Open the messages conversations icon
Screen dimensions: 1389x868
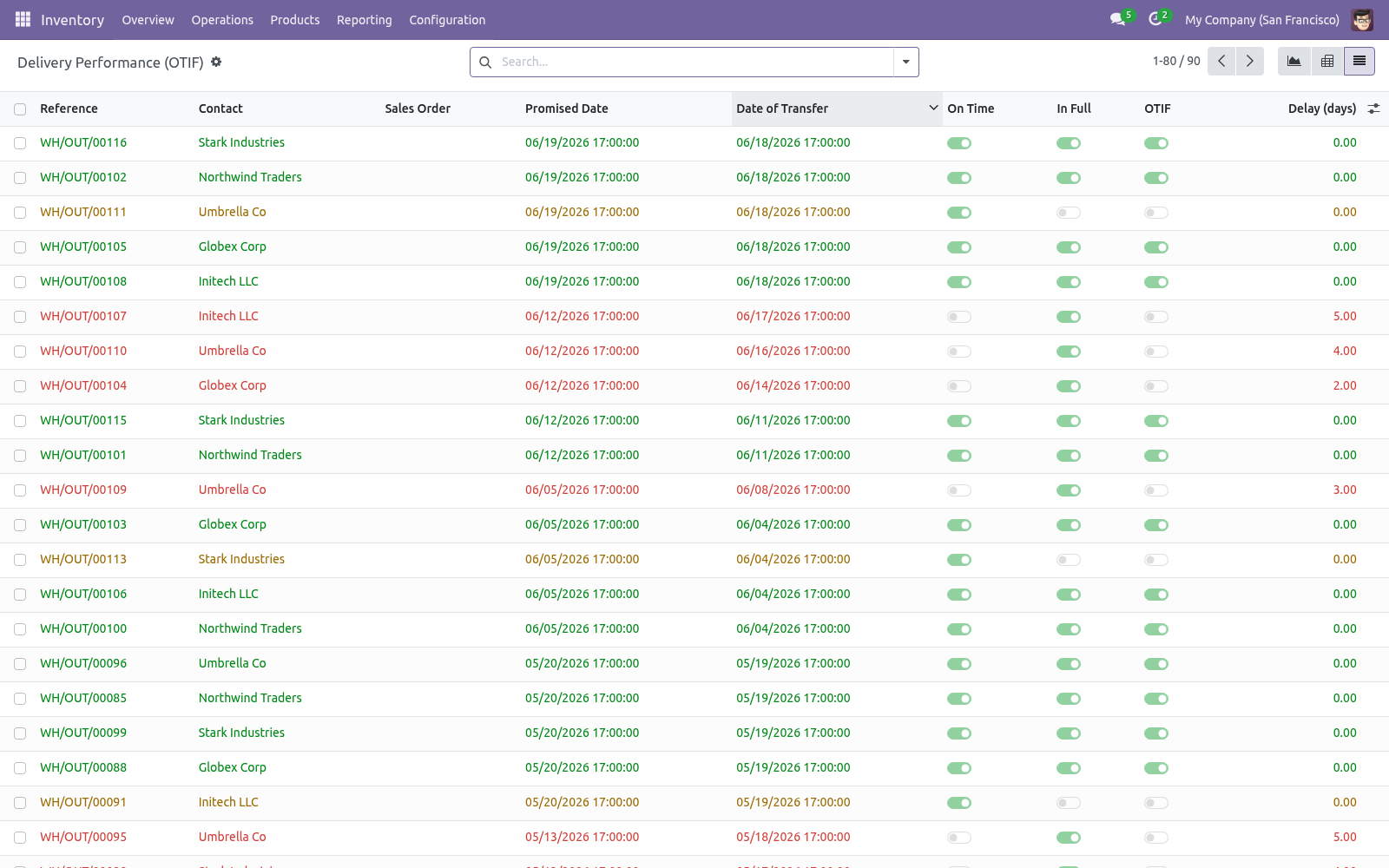[1118, 19]
